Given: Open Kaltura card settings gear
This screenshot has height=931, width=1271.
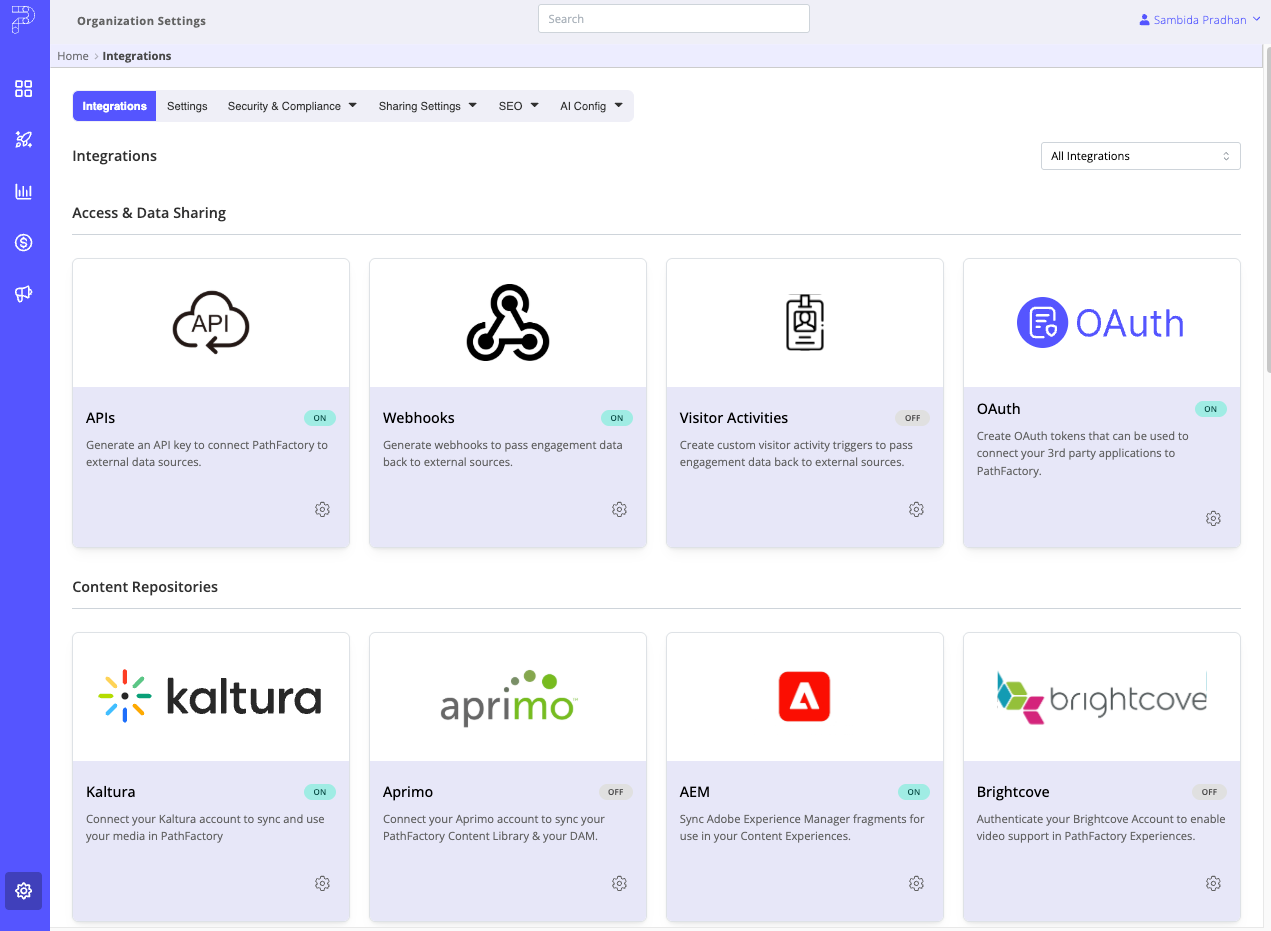Looking at the screenshot, I should (x=322, y=884).
